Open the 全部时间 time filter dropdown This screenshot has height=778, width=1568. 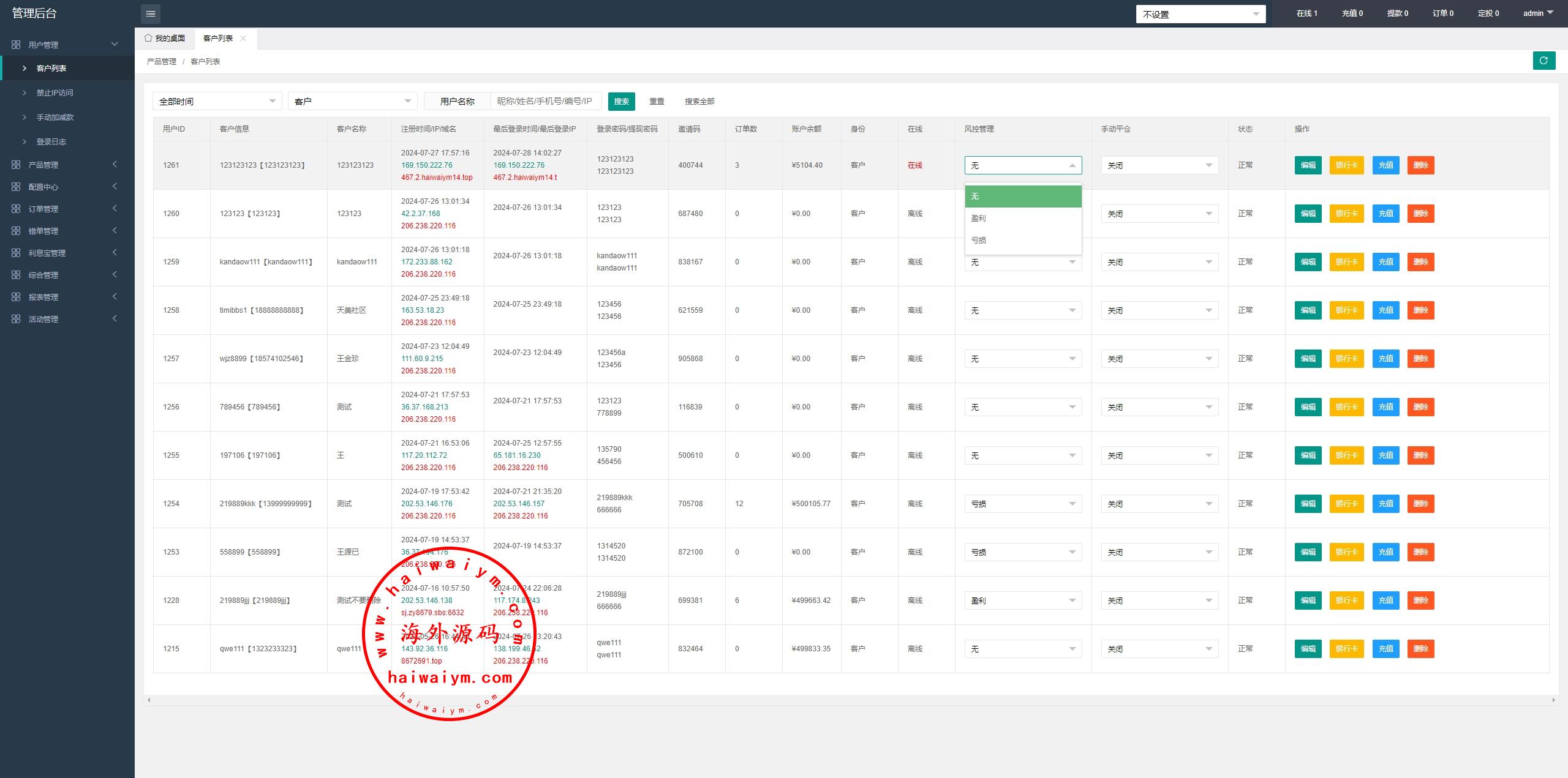[217, 101]
